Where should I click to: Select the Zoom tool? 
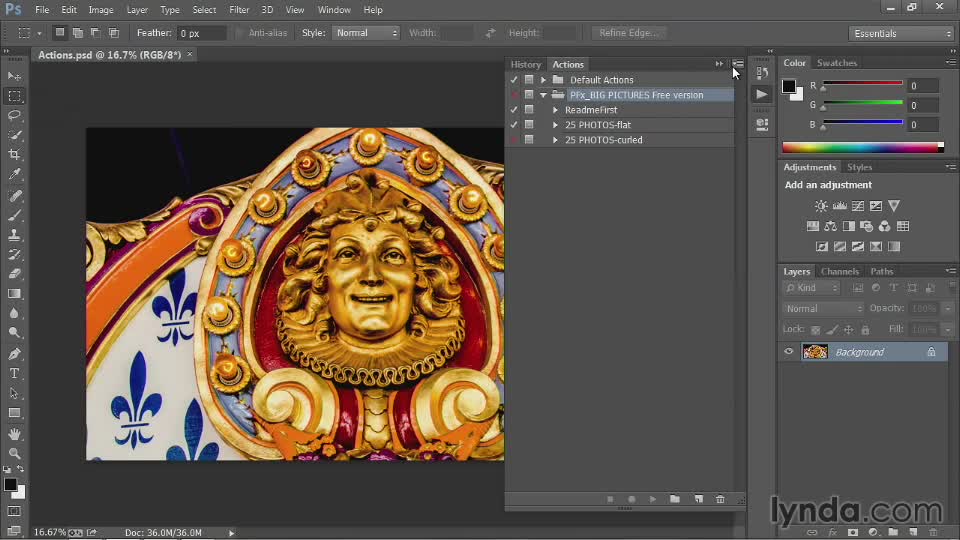pyautogui.click(x=14, y=454)
